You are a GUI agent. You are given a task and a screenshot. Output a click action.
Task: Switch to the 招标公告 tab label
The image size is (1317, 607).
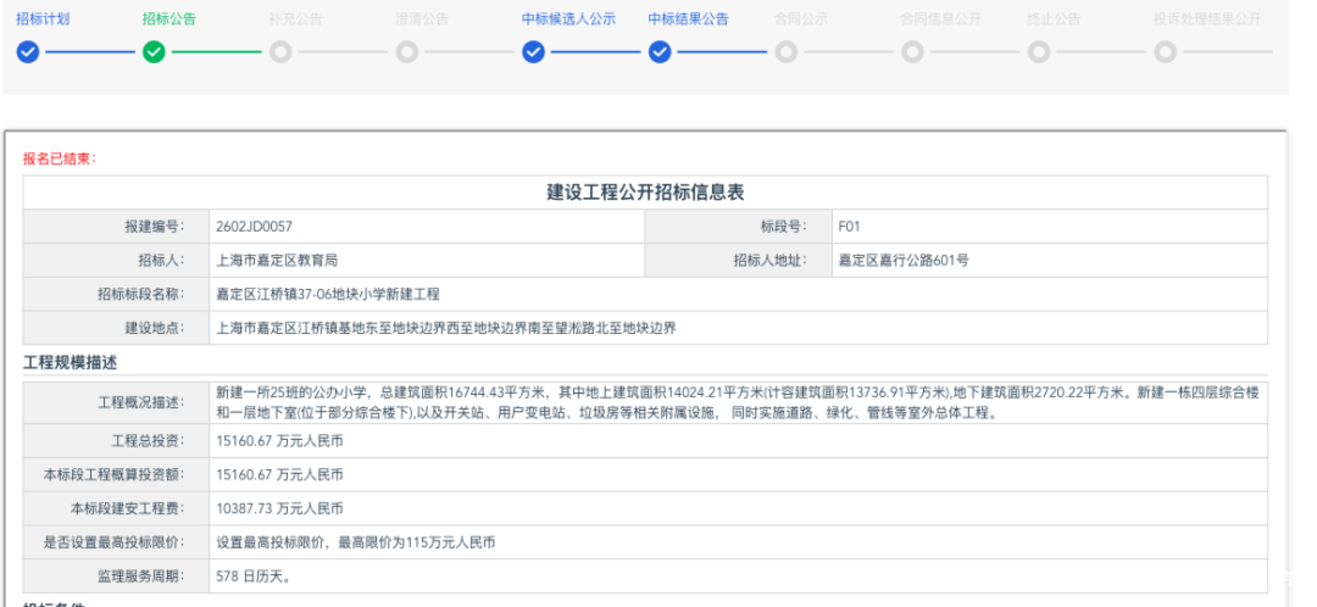coord(169,19)
